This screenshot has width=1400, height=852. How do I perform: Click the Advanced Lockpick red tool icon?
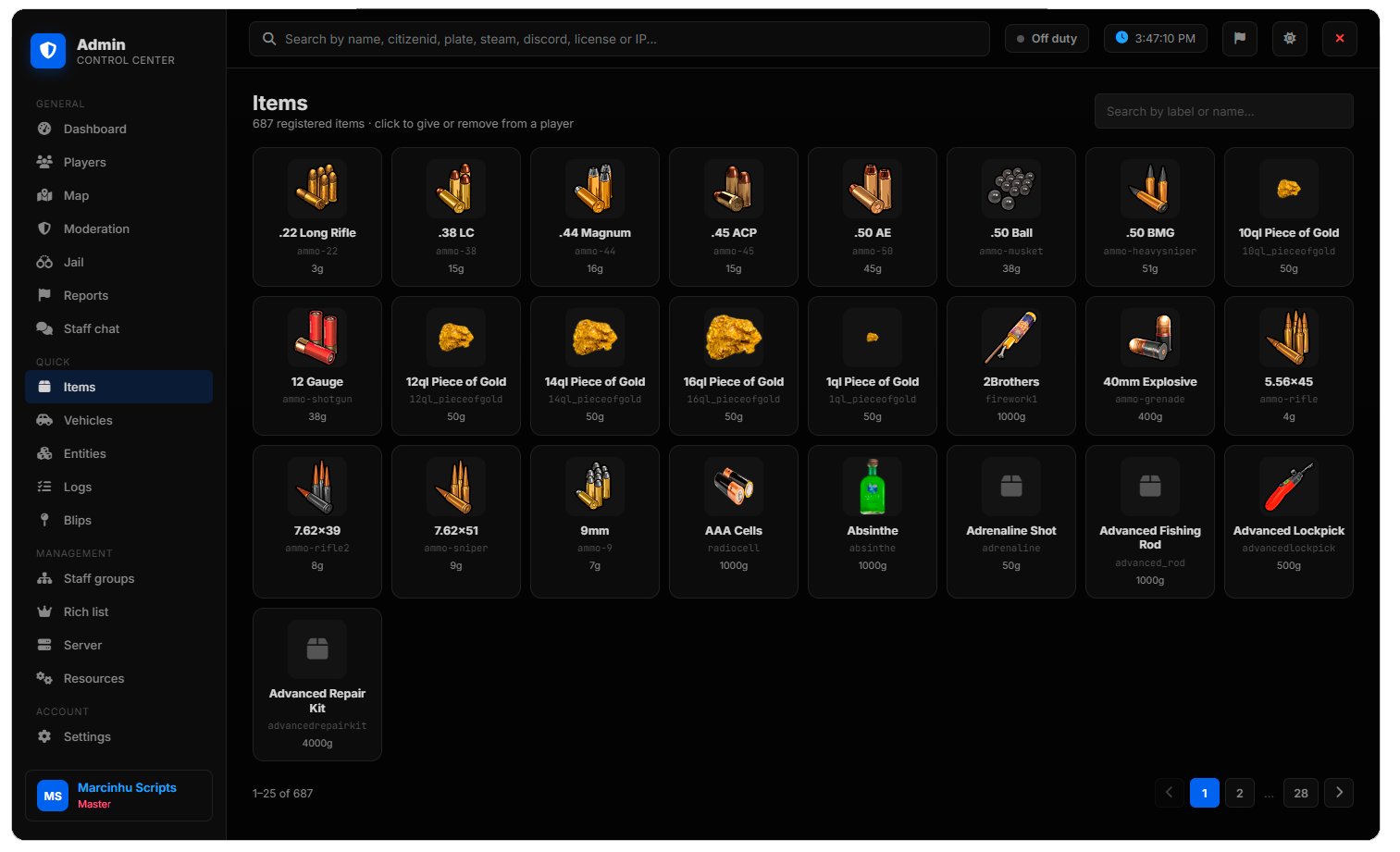click(1289, 486)
